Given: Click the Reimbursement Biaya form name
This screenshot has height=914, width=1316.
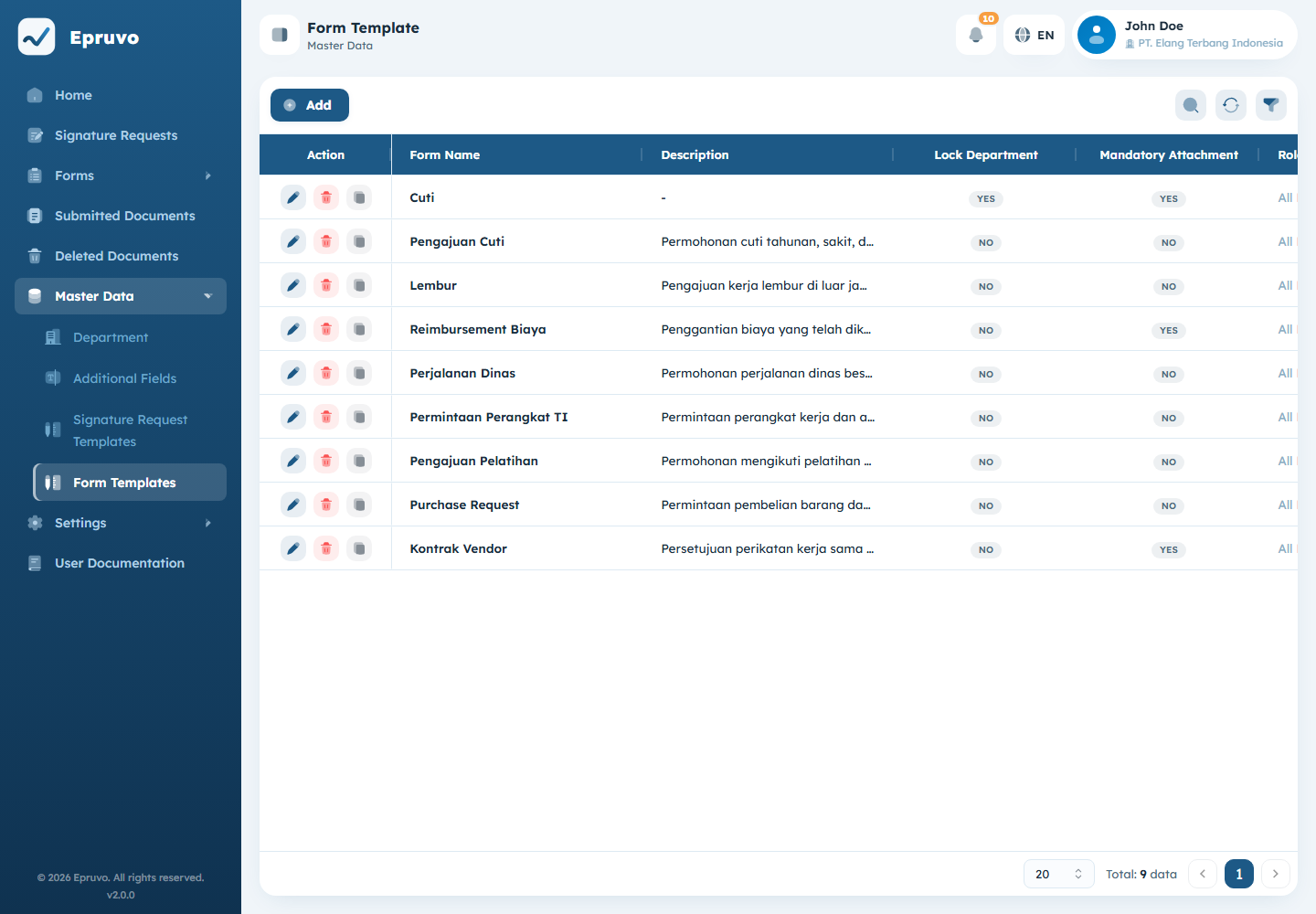Looking at the screenshot, I should pyautogui.click(x=478, y=329).
